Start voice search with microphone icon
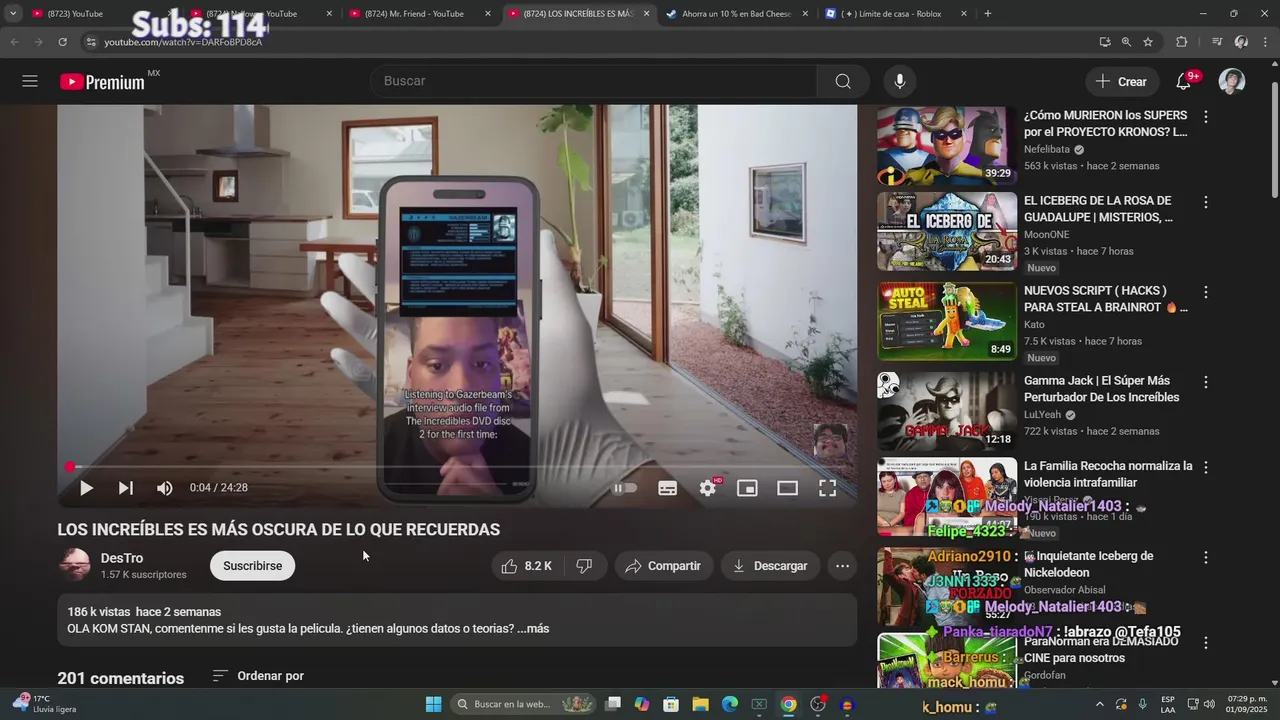1280x720 pixels. (x=900, y=81)
